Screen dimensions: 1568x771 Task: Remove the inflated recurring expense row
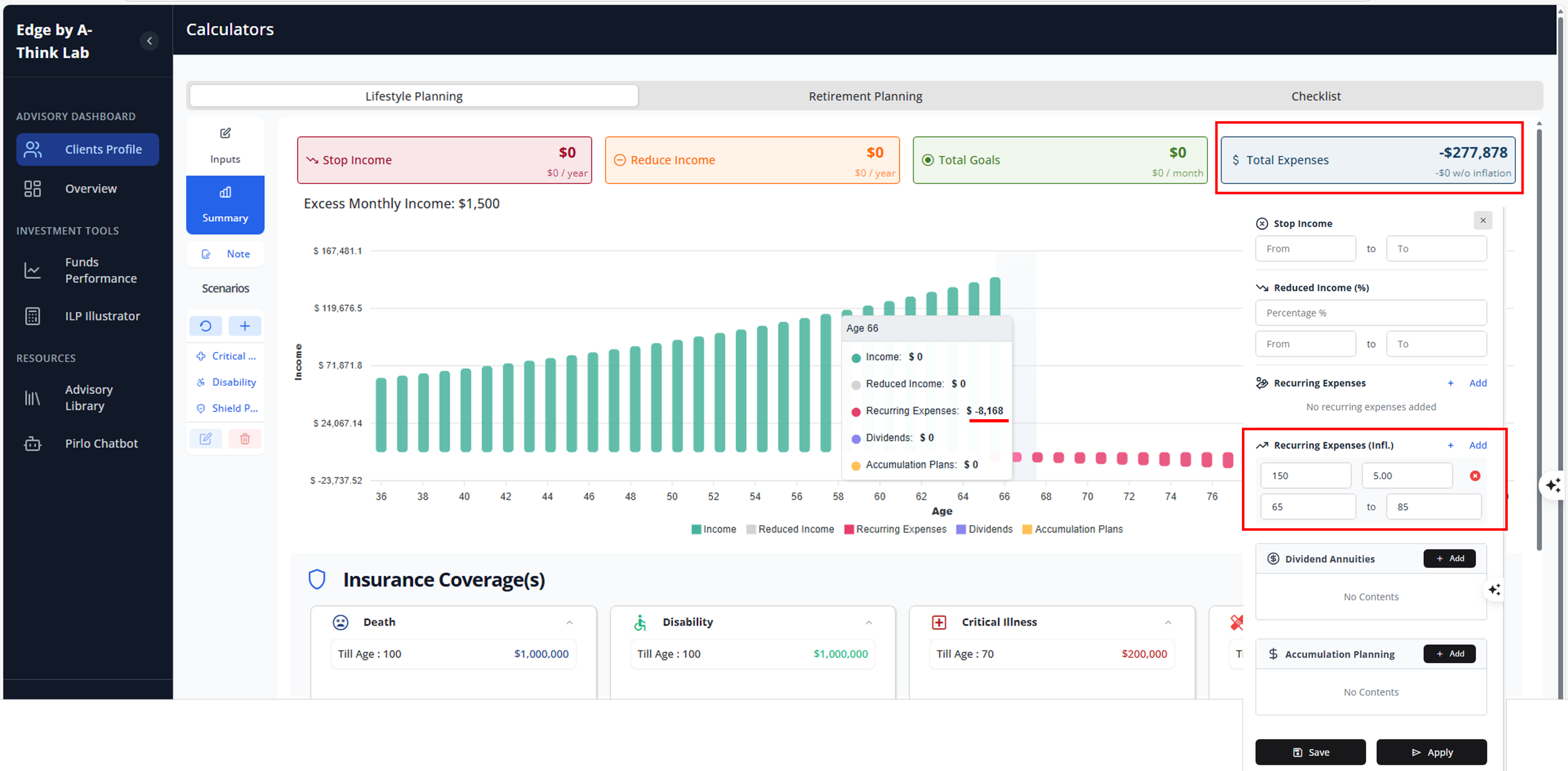[x=1475, y=476]
